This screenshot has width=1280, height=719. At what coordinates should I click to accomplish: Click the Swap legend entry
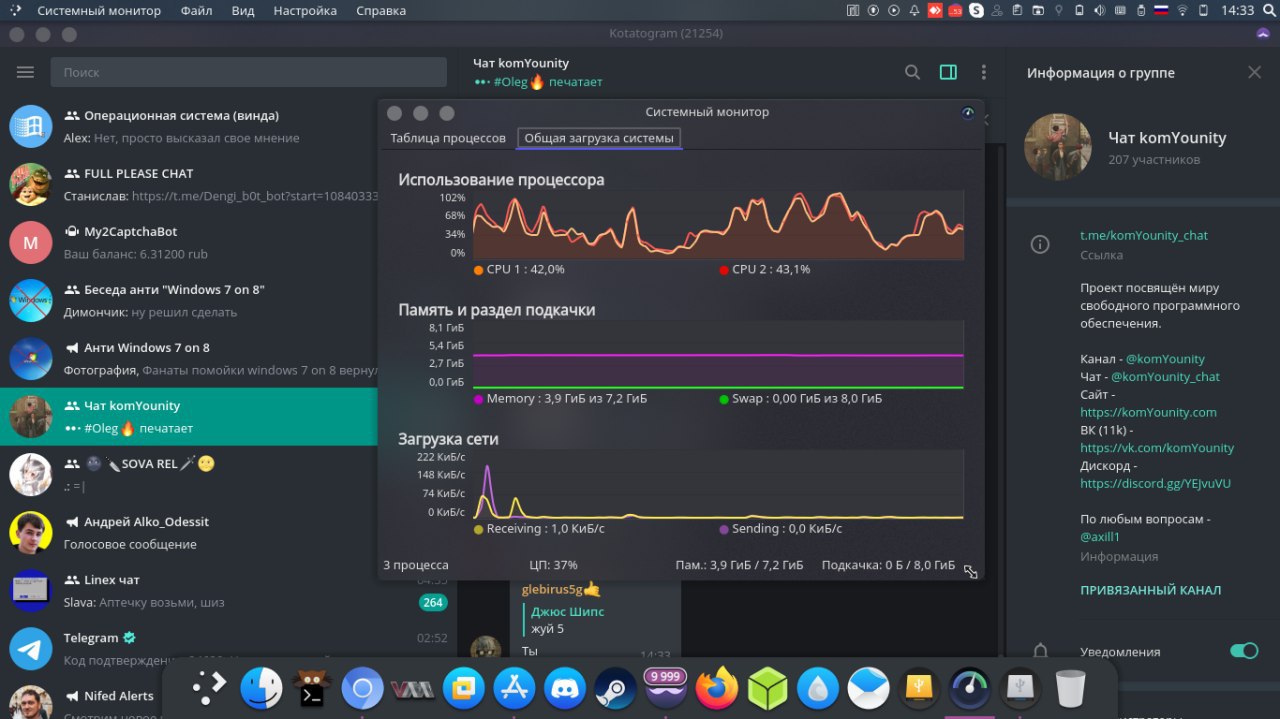coord(801,399)
